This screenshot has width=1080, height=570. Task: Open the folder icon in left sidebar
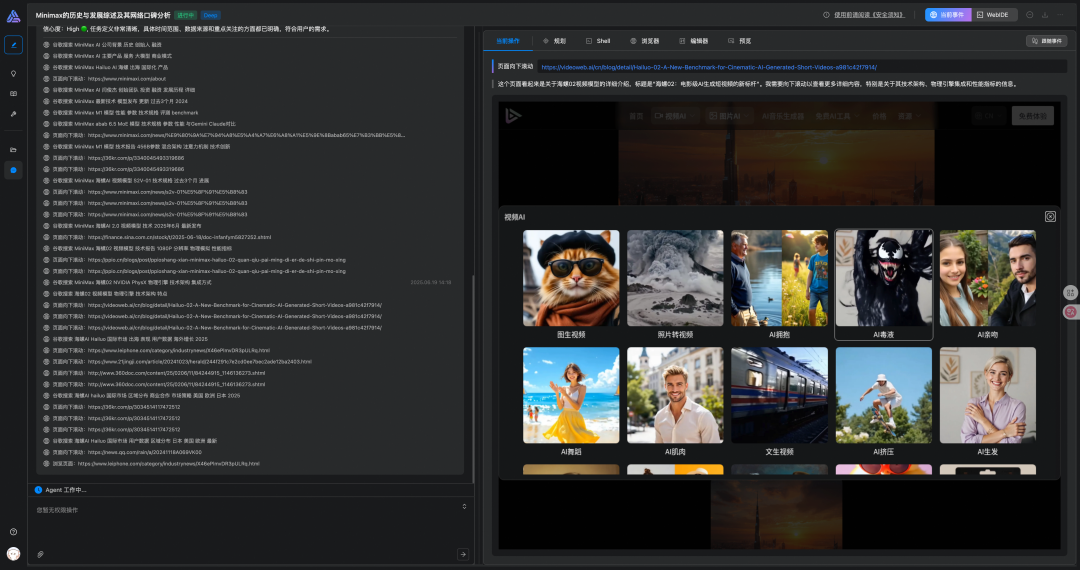click(13, 149)
